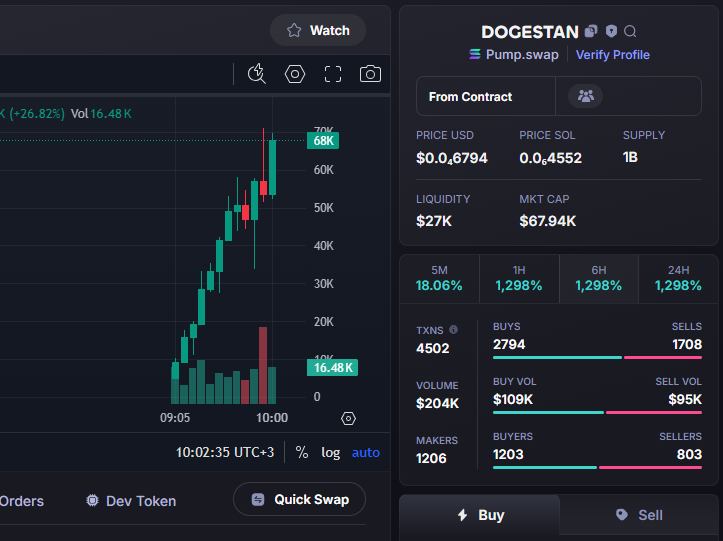Screen dimensions: 723x541
Task: Click the Buys versus Sells ratio bar
Action: [x=597, y=357]
